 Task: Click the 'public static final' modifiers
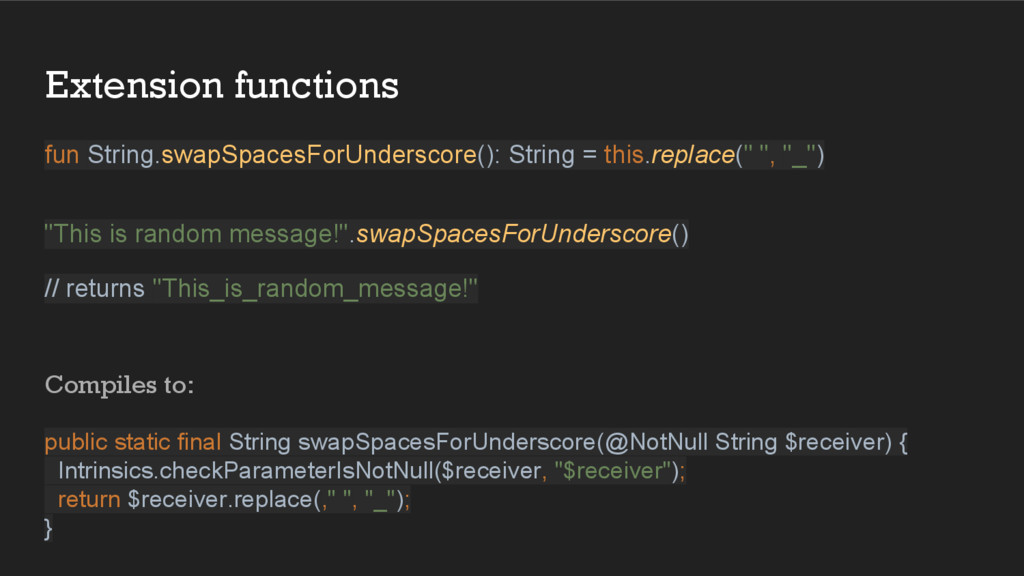[x=133, y=442]
